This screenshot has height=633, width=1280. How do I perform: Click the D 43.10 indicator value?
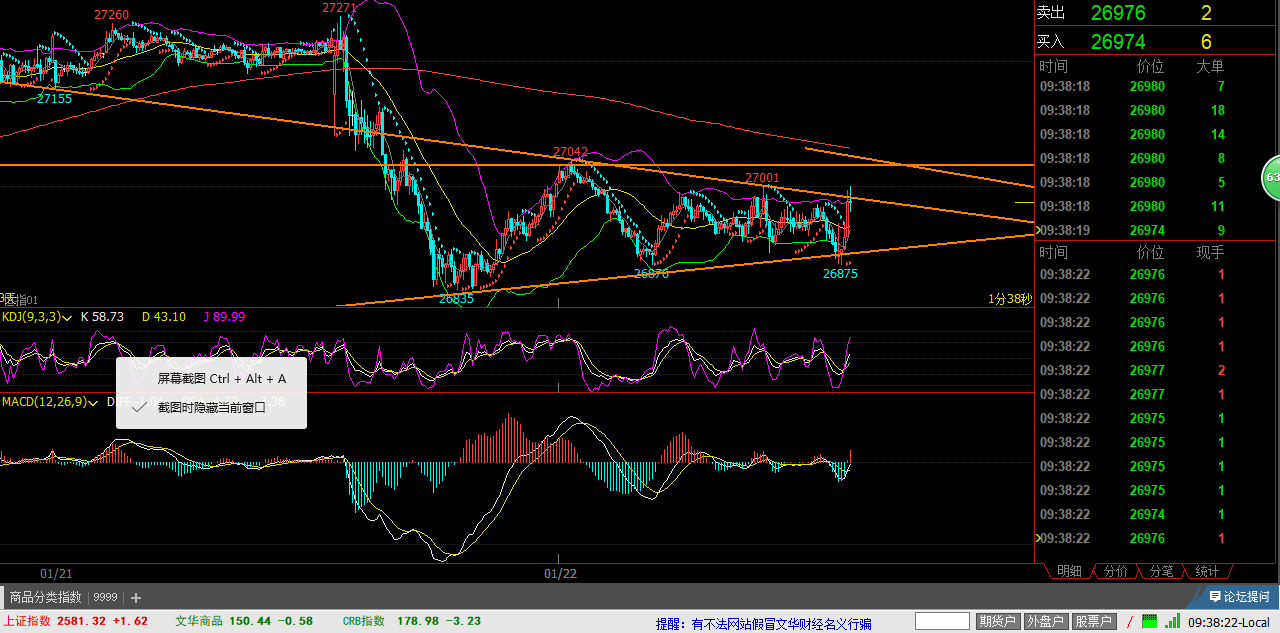coord(164,317)
